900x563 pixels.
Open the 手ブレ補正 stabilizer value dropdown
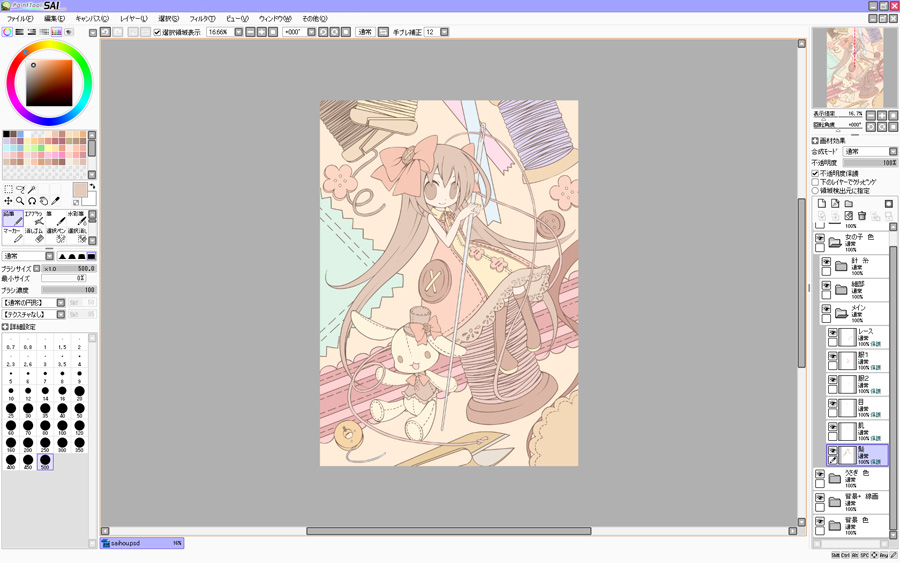[444, 32]
